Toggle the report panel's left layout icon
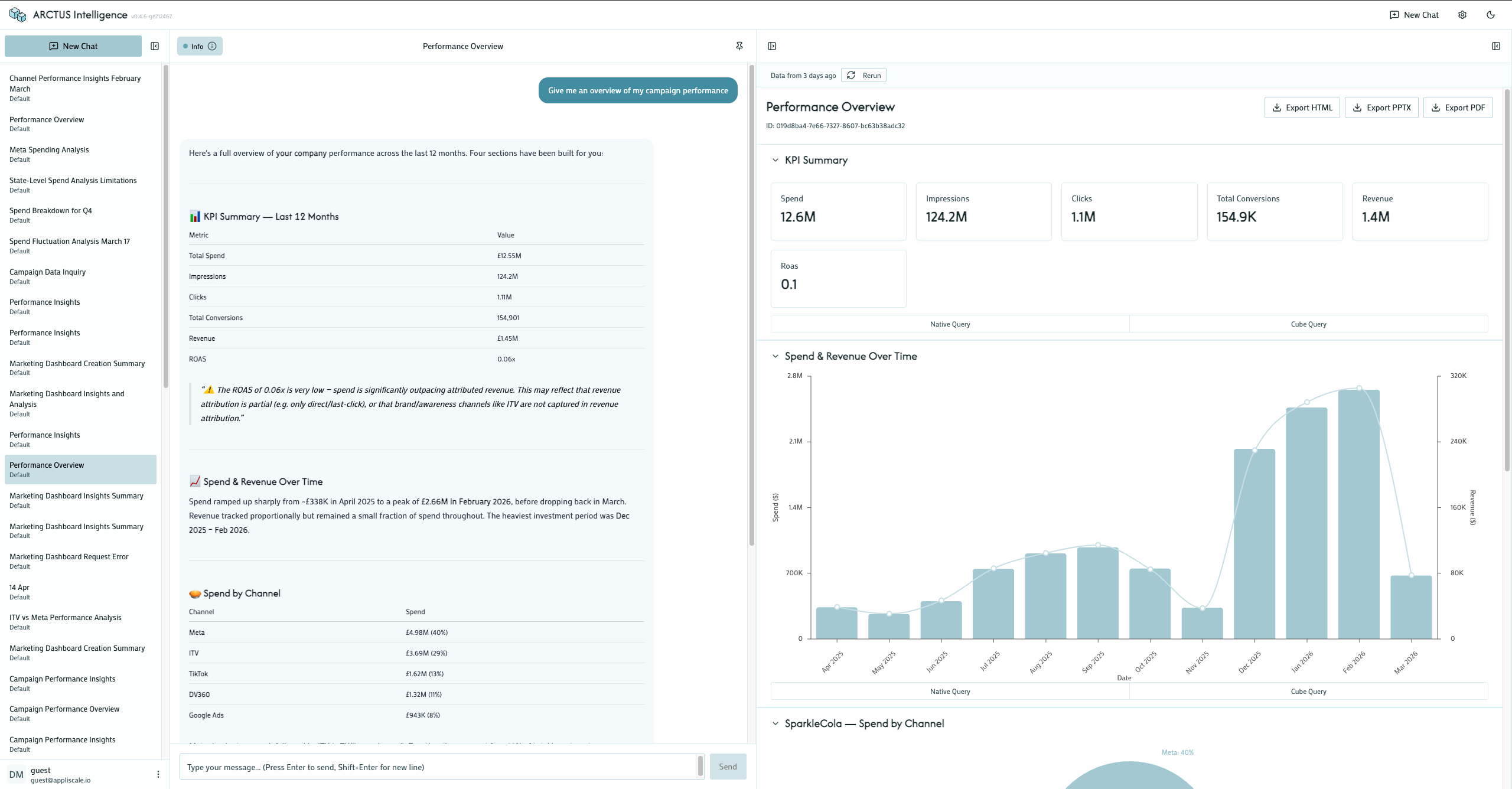Screen dimensions: 1512x789 (772, 46)
